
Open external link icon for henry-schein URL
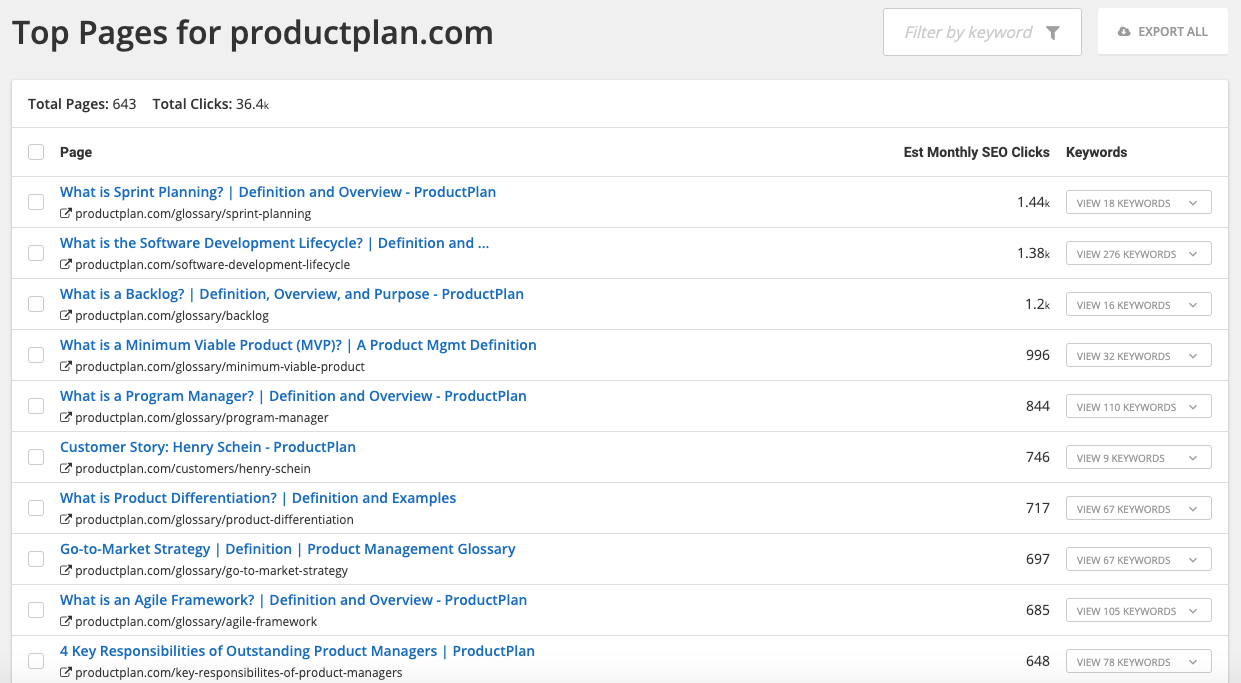(66, 468)
